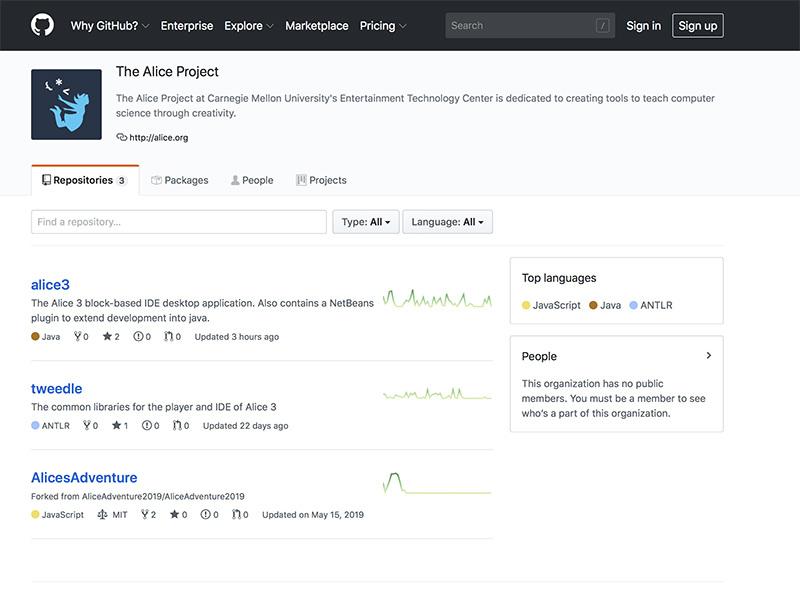The width and height of the screenshot is (800, 600).
Task: Expand the Pricing menu
Action: coord(383,26)
